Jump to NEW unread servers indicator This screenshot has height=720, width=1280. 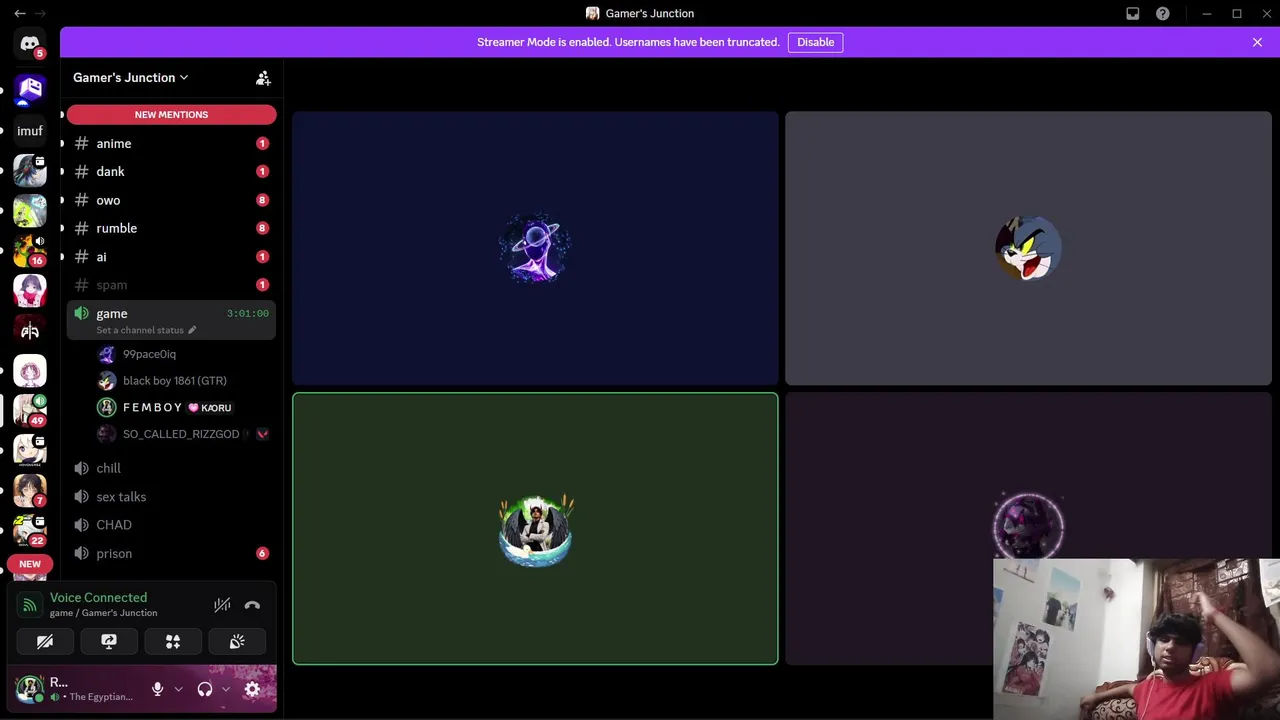[x=30, y=564]
